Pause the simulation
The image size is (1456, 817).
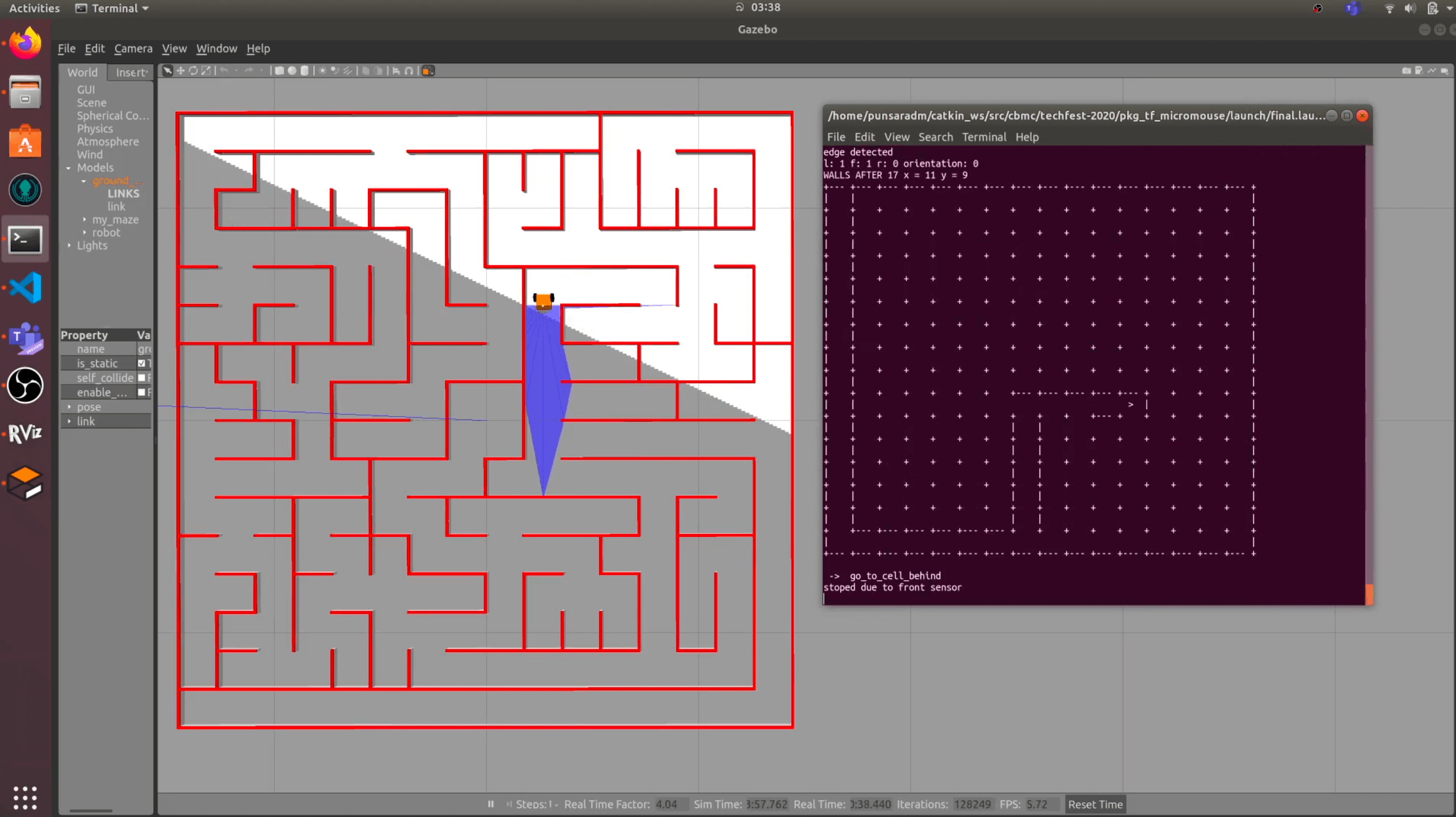490,804
